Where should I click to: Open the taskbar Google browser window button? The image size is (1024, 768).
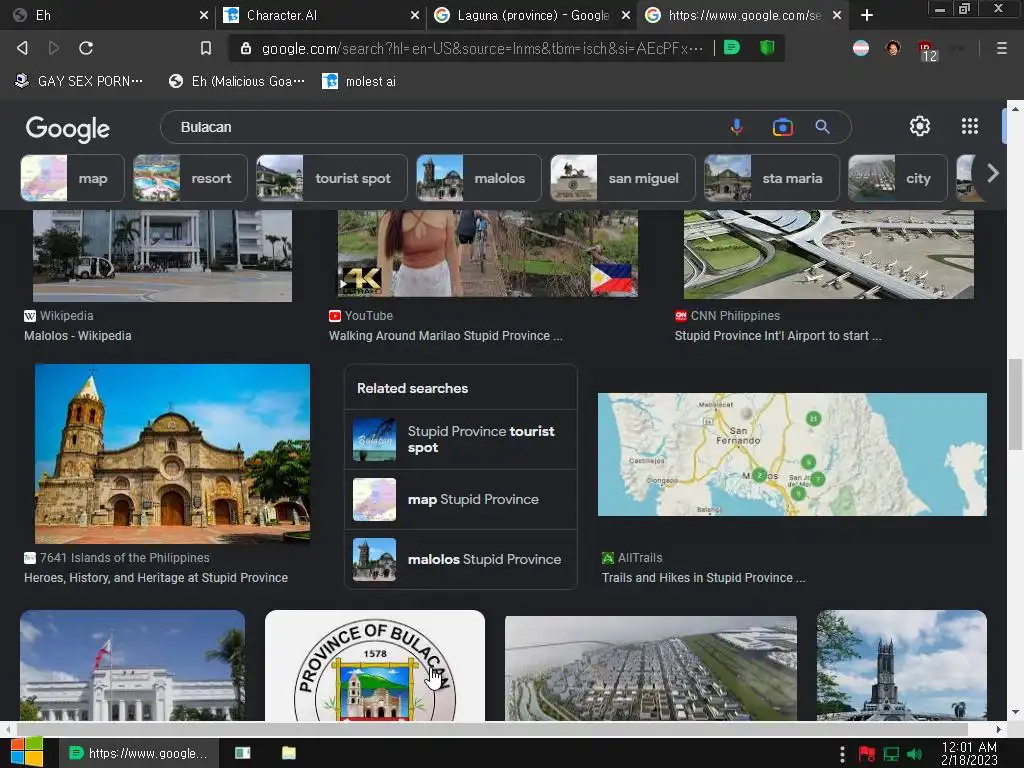(138, 753)
